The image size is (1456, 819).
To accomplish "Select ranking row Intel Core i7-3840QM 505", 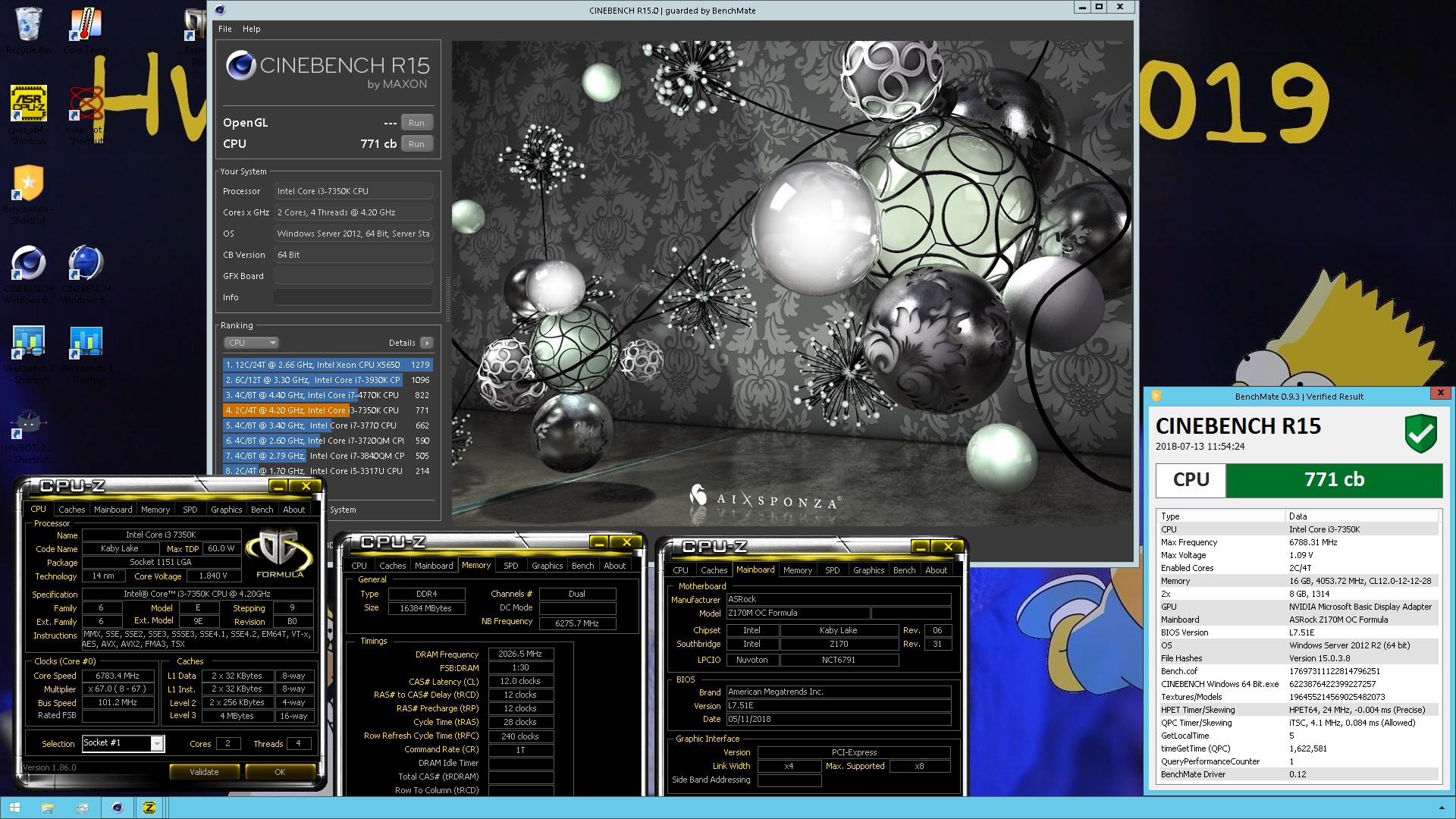I will click(328, 456).
